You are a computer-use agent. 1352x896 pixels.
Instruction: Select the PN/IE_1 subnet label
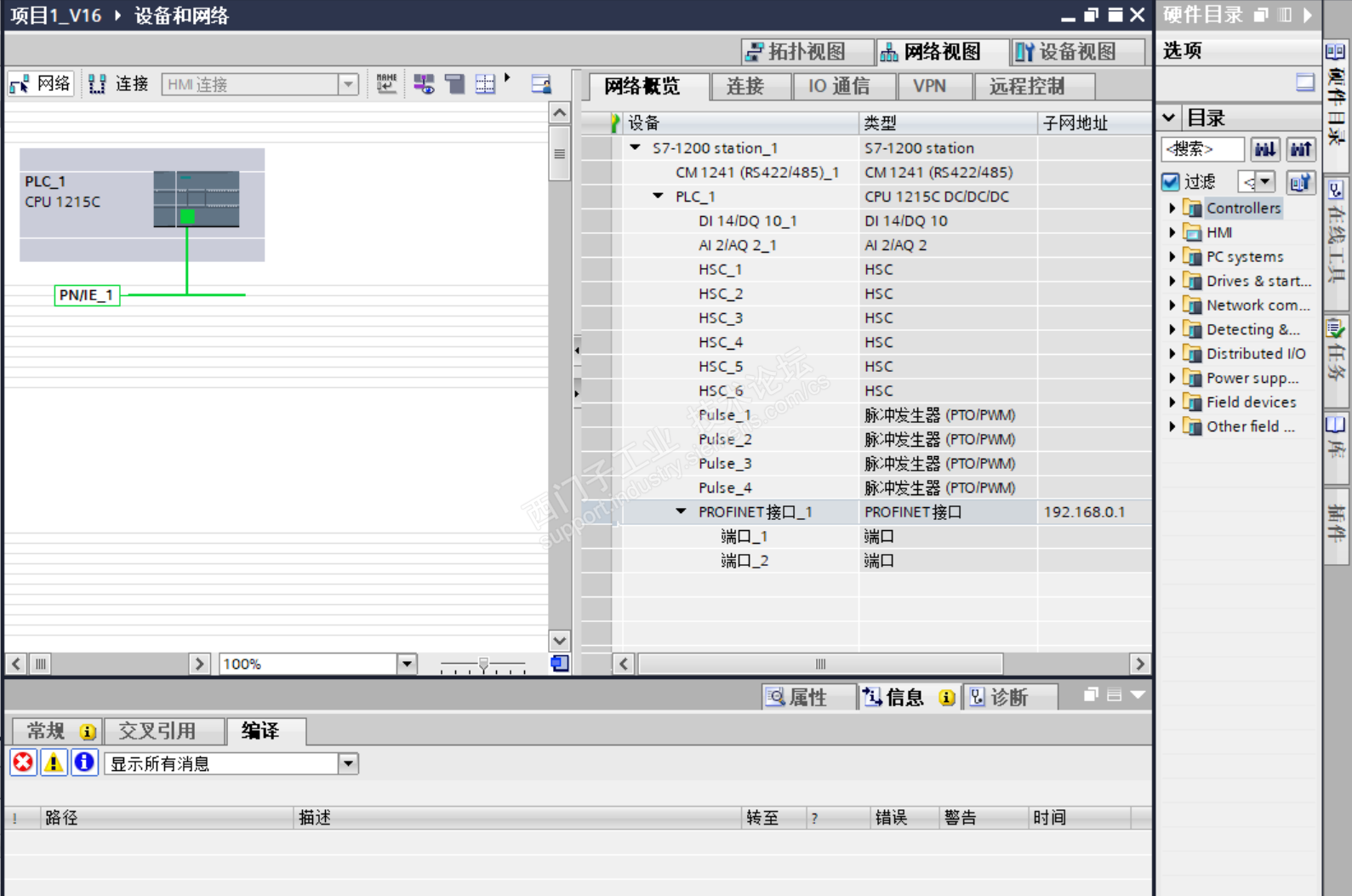(x=86, y=295)
